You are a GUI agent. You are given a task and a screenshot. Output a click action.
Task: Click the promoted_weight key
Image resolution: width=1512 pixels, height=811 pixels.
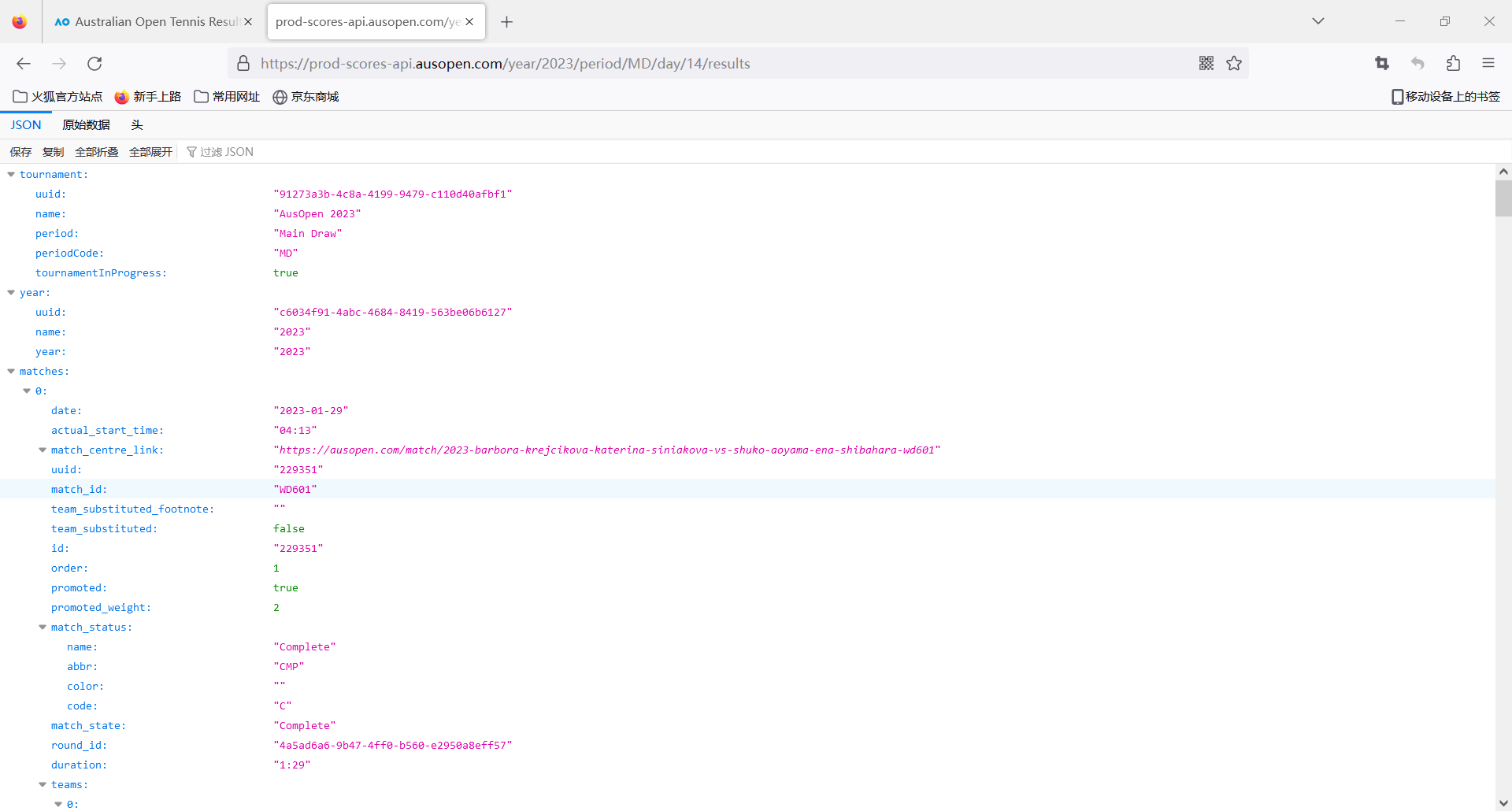click(101, 608)
